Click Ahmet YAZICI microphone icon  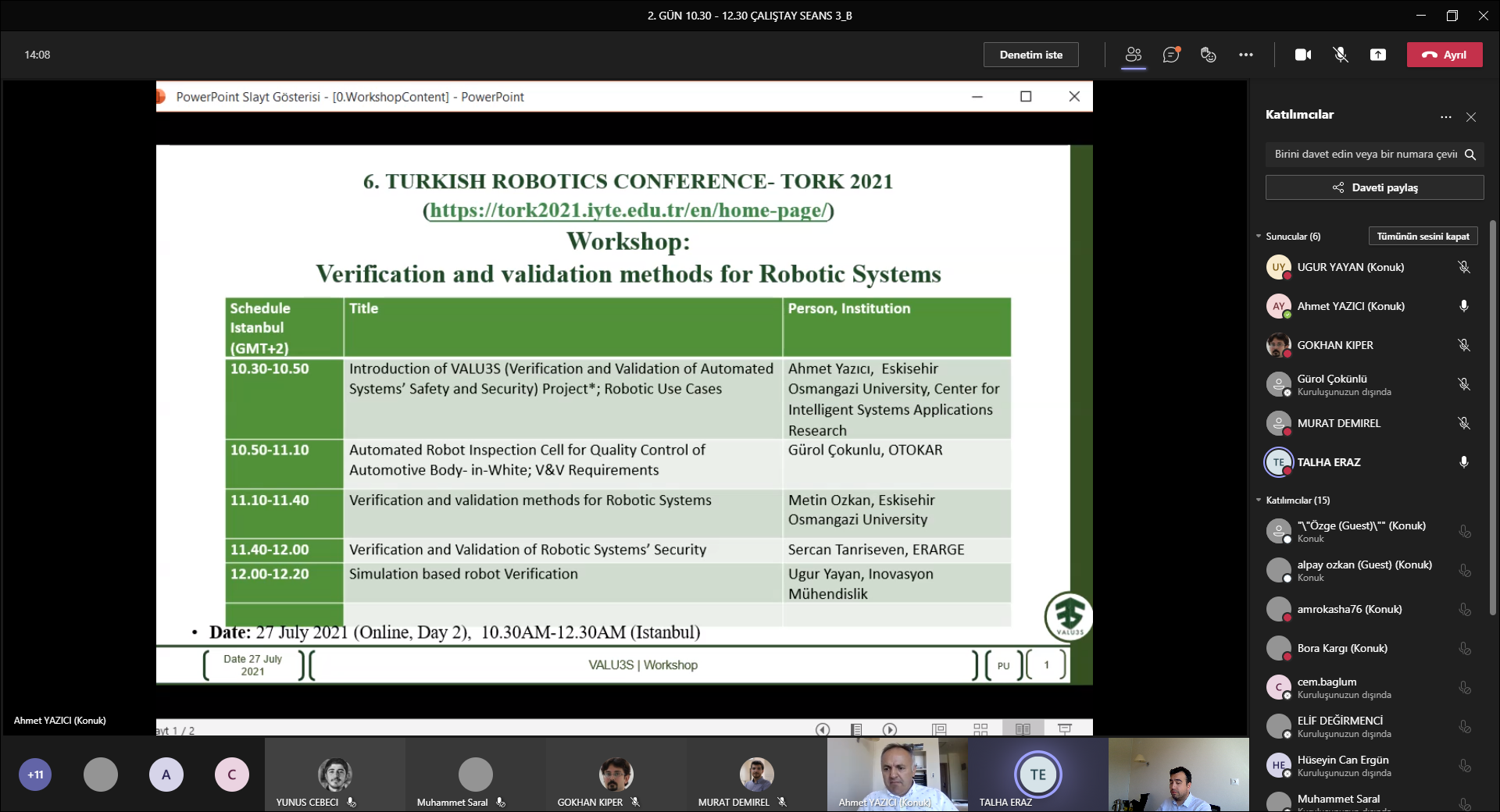click(x=1464, y=306)
